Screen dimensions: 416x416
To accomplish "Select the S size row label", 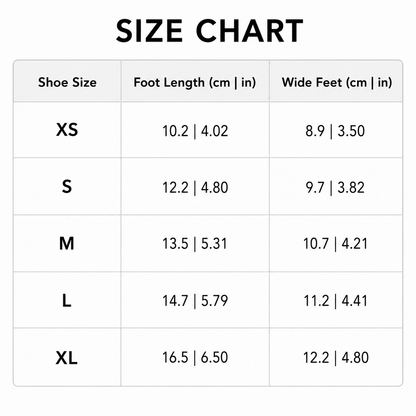I will coord(67,186).
